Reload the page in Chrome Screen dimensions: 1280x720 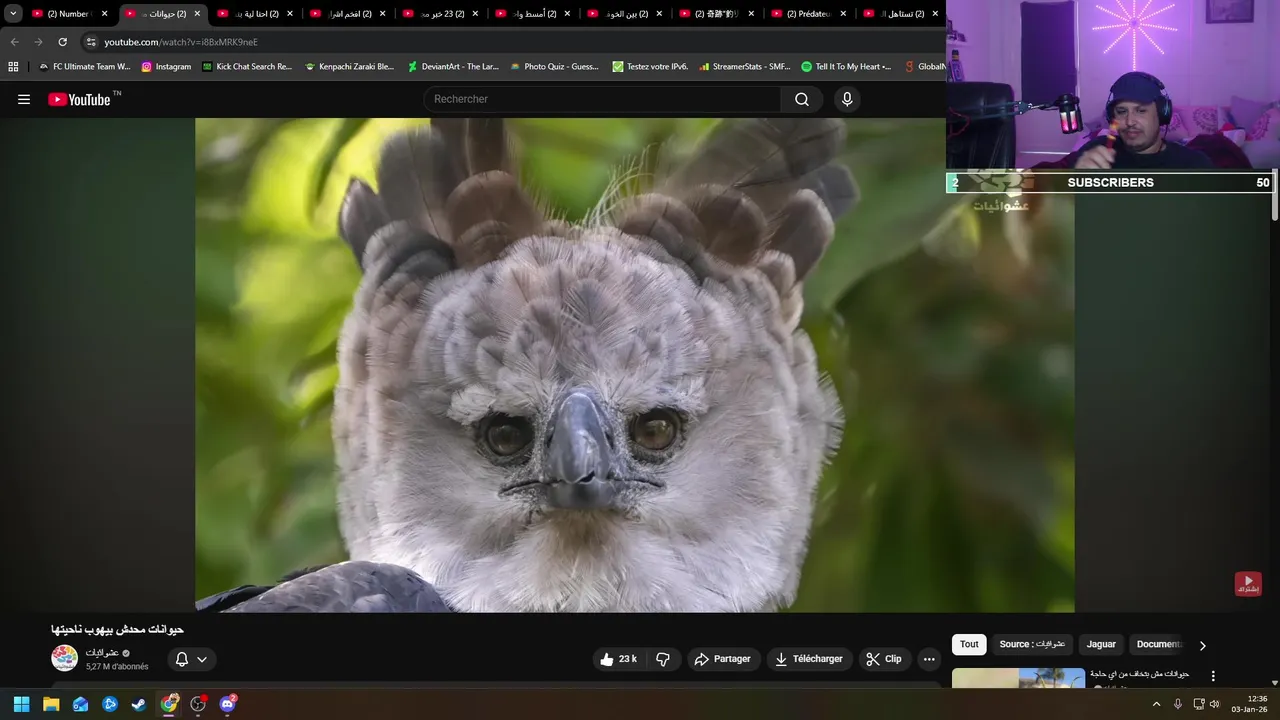(62, 42)
